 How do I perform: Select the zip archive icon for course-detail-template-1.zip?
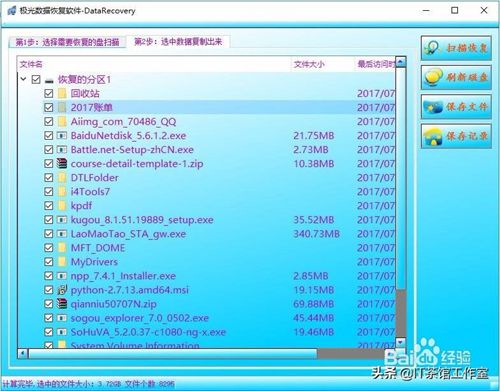click(62, 163)
